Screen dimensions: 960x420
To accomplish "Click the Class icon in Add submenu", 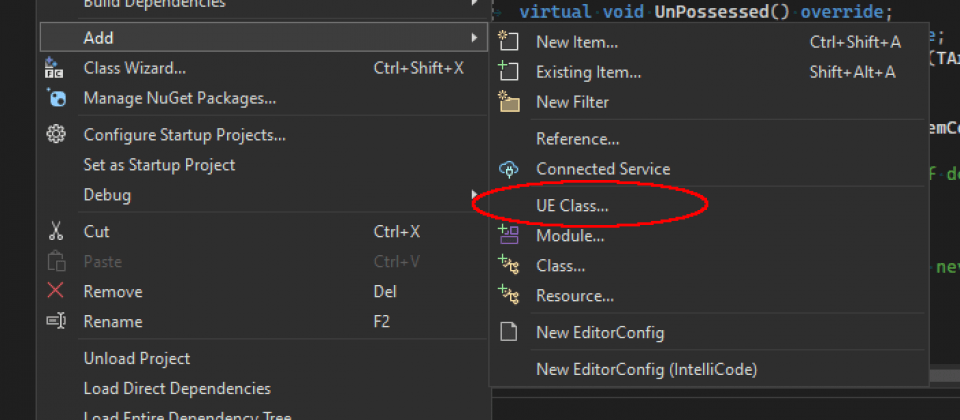I will (x=508, y=265).
